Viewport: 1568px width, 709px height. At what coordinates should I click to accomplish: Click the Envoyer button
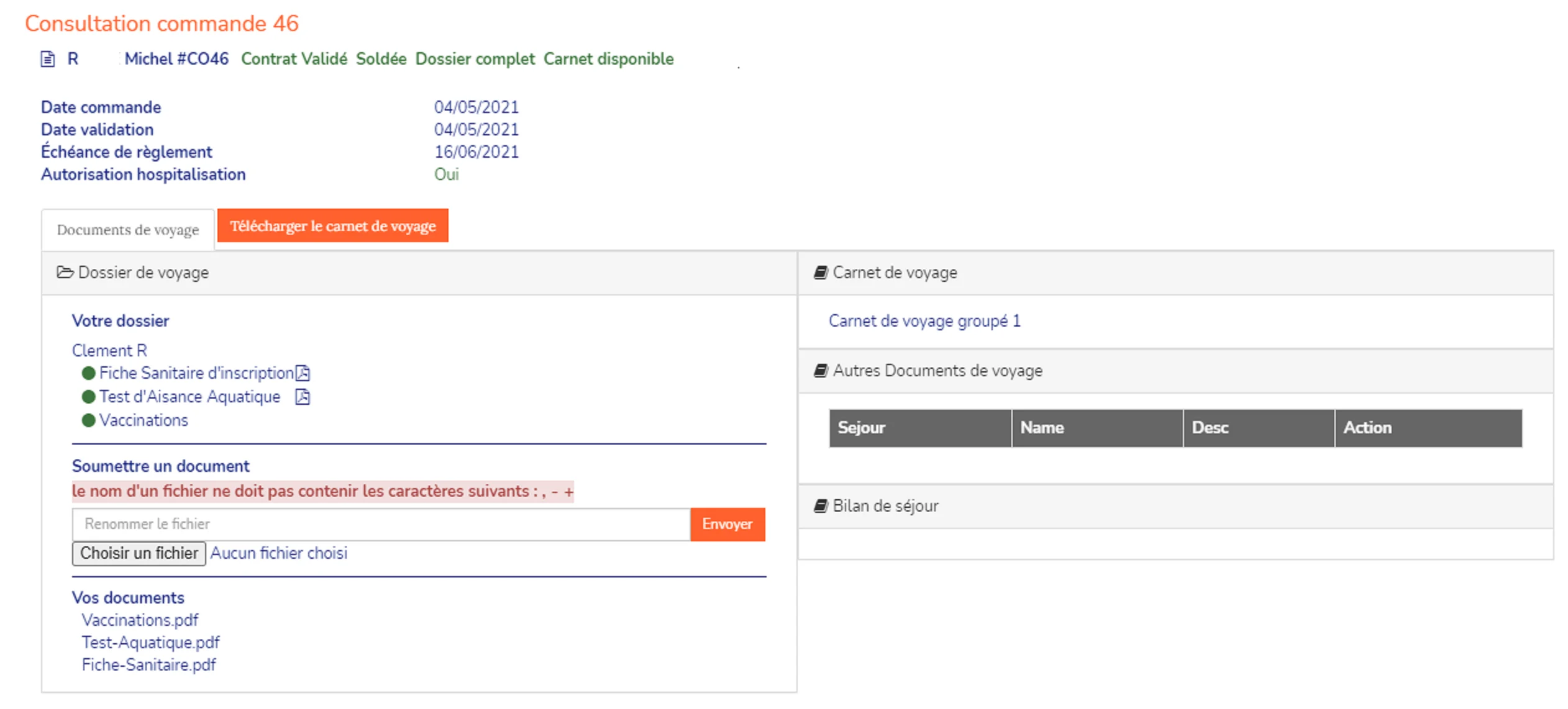coord(727,524)
